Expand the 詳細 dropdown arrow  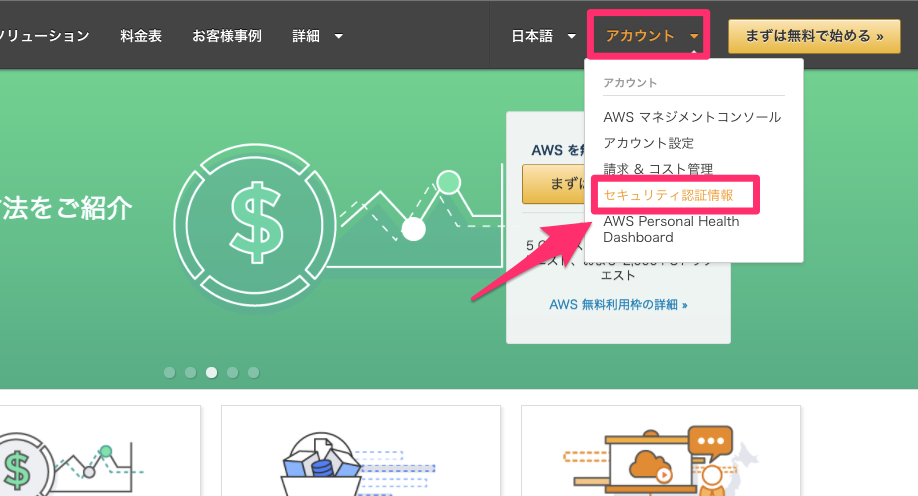(x=338, y=36)
